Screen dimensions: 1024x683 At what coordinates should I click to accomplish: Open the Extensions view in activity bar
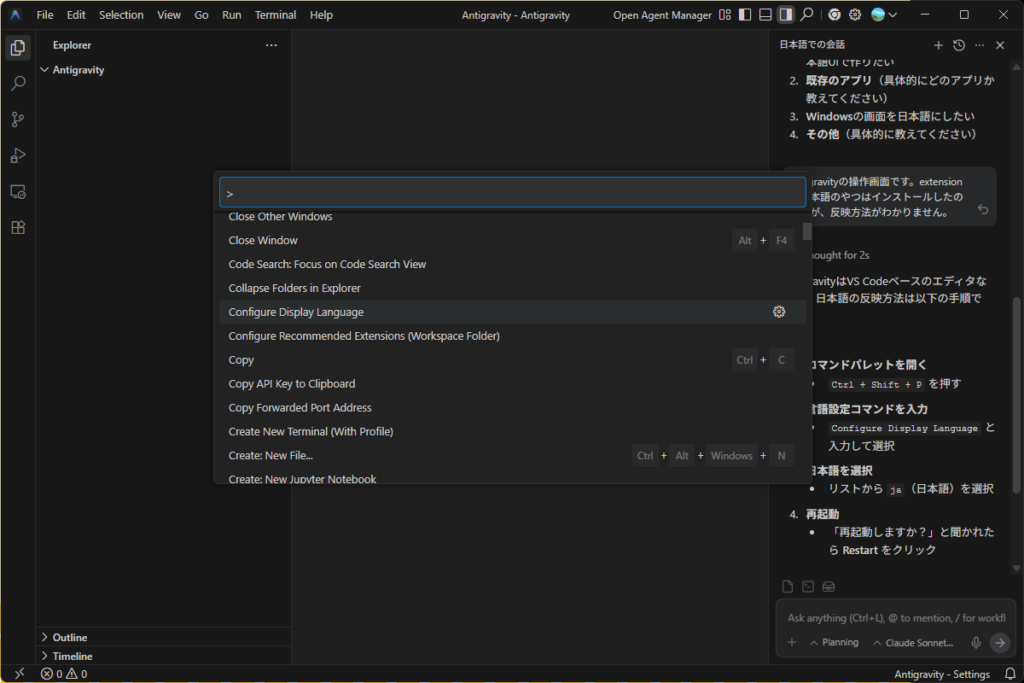tap(17, 227)
